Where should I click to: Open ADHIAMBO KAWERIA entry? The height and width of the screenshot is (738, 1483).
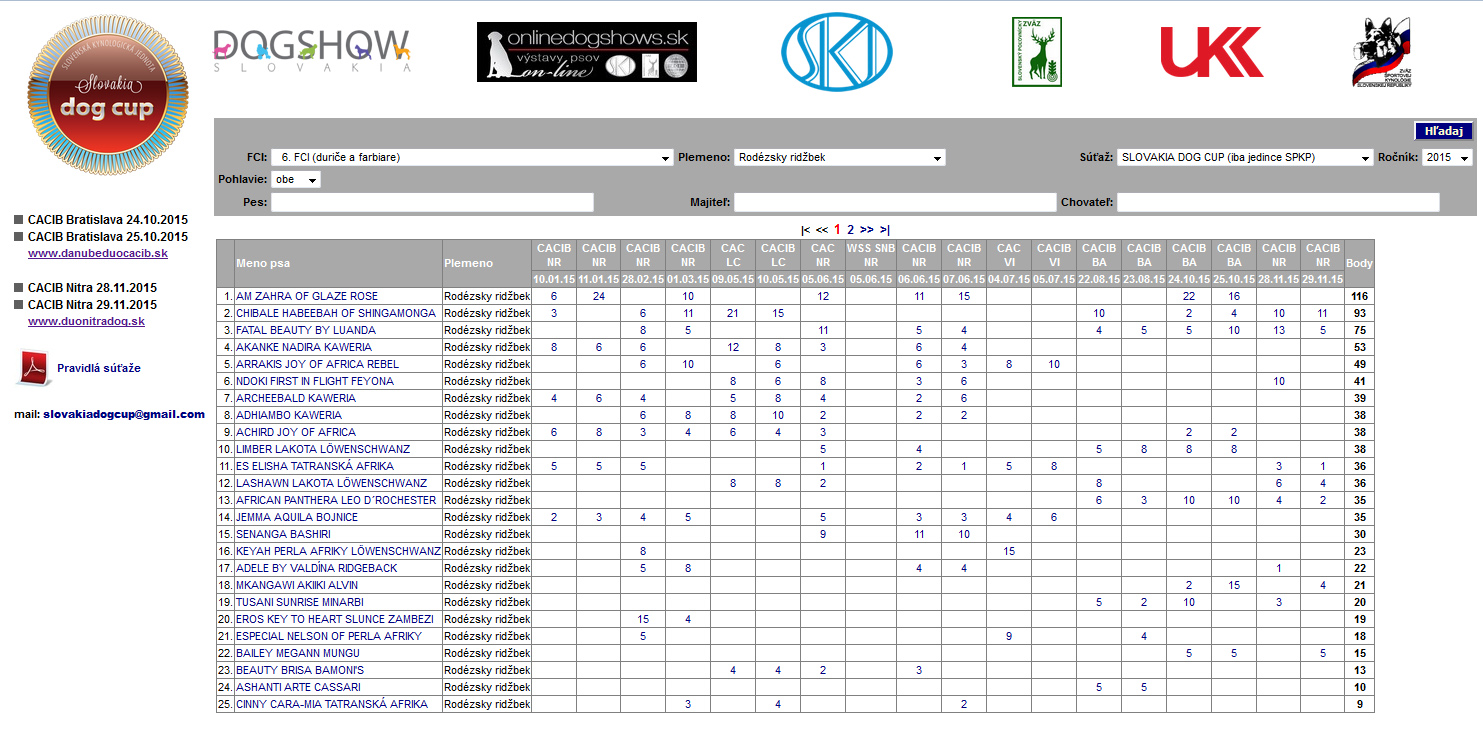tap(289, 415)
